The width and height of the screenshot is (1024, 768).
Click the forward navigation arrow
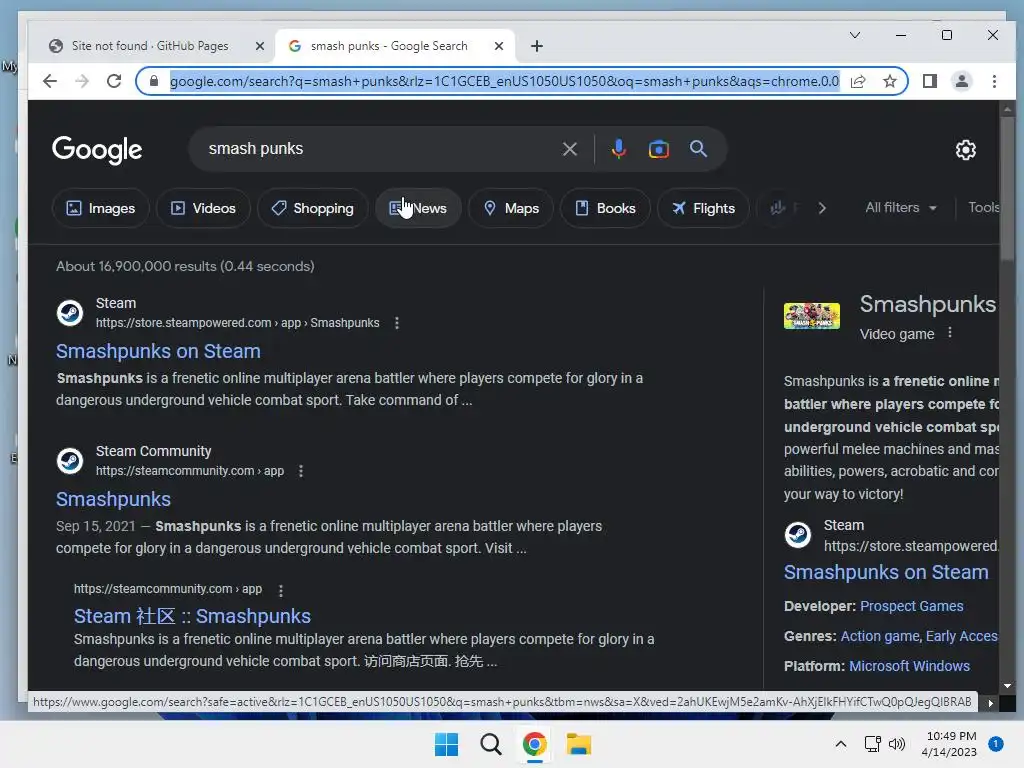pyautogui.click(x=82, y=81)
